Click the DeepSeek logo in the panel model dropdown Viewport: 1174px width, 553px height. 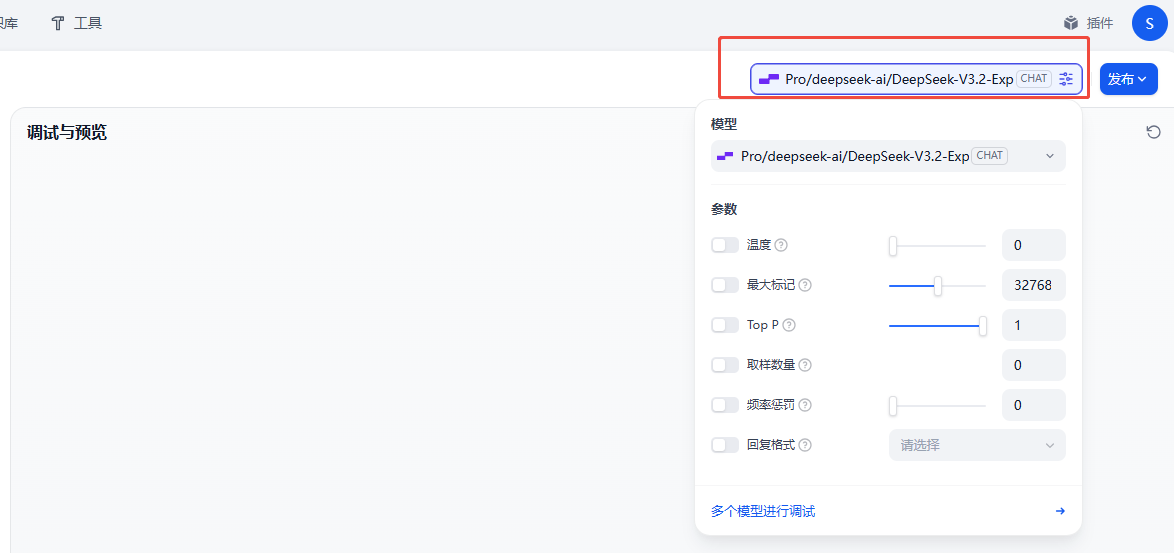point(725,156)
